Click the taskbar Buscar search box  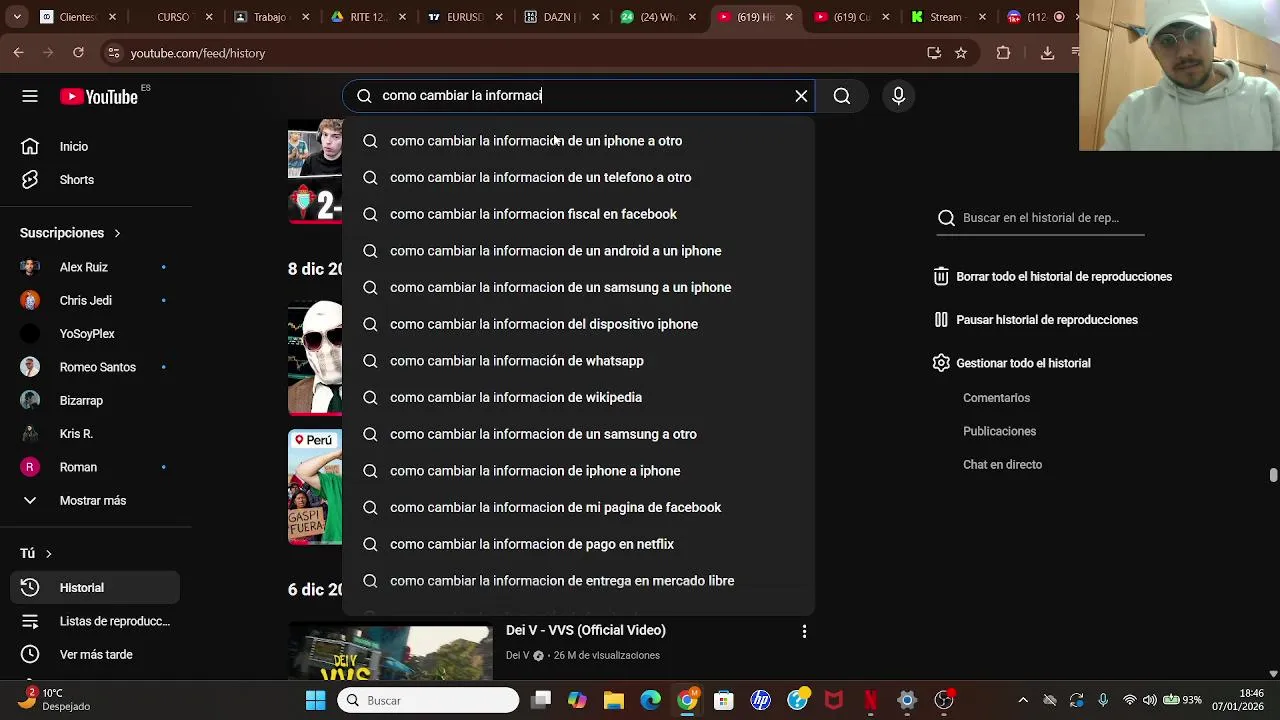pyautogui.click(x=428, y=700)
